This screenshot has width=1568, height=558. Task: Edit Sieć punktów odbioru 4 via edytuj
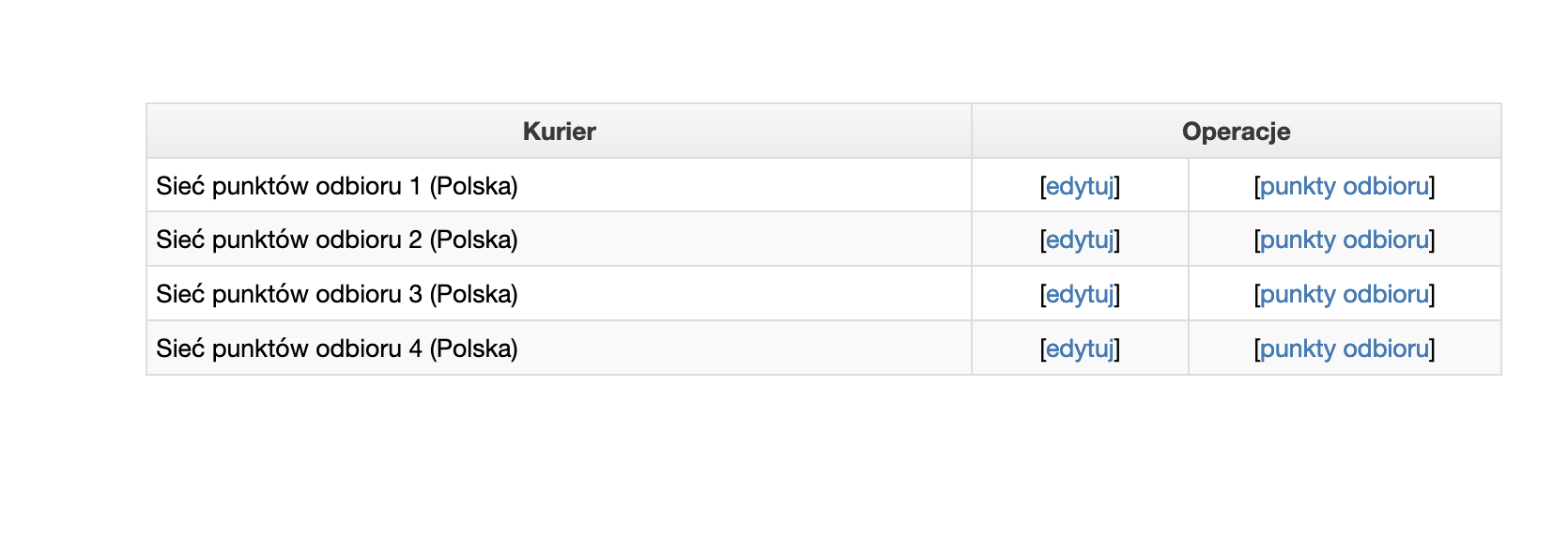click(1080, 349)
